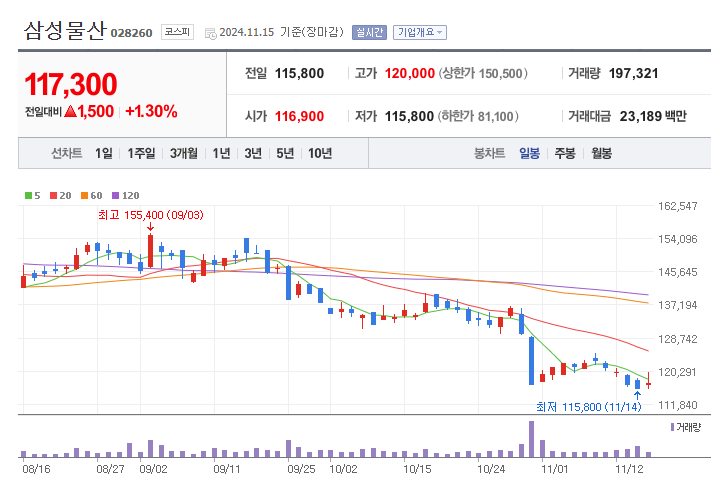Click the current price 117,300
The width and height of the screenshot is (711, 494).
tap(71, 84)
